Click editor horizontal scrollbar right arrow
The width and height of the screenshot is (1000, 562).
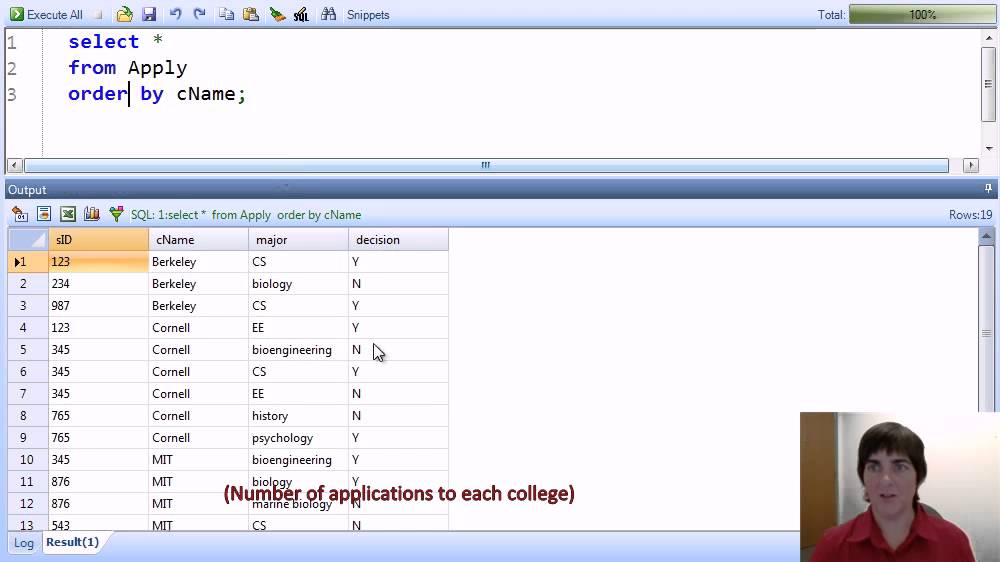click(971, 165)
